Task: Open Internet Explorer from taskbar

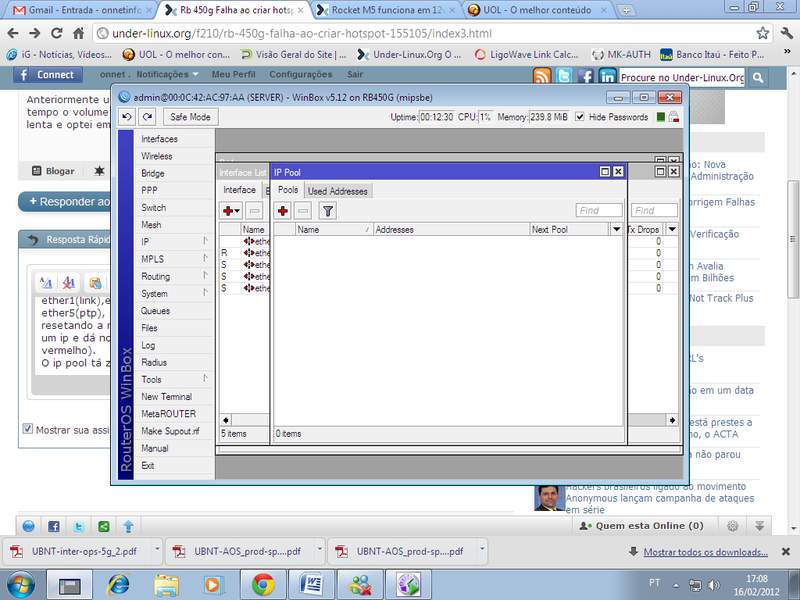Action: pos(118,585)
